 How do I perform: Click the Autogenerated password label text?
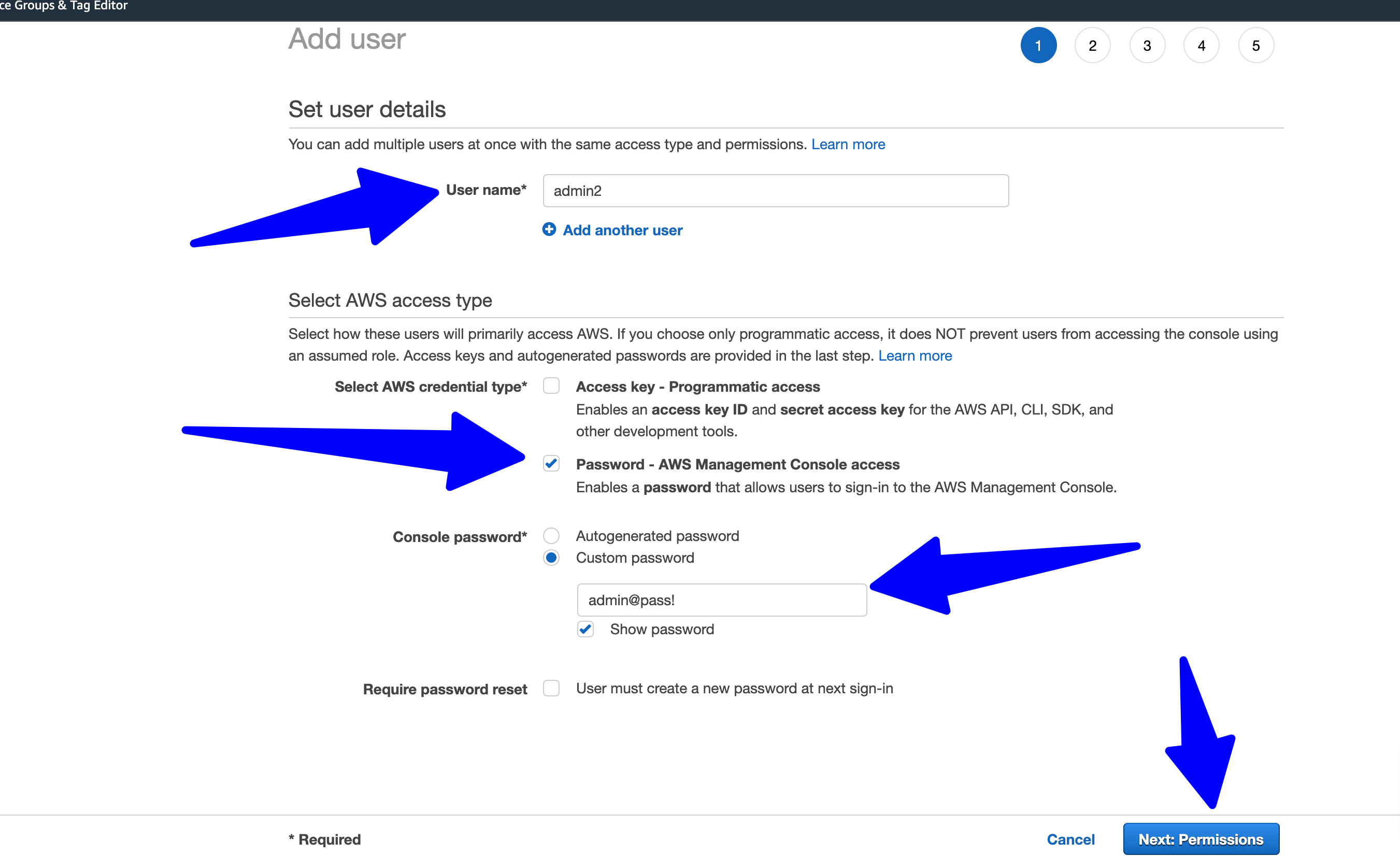tap(658, 536)
